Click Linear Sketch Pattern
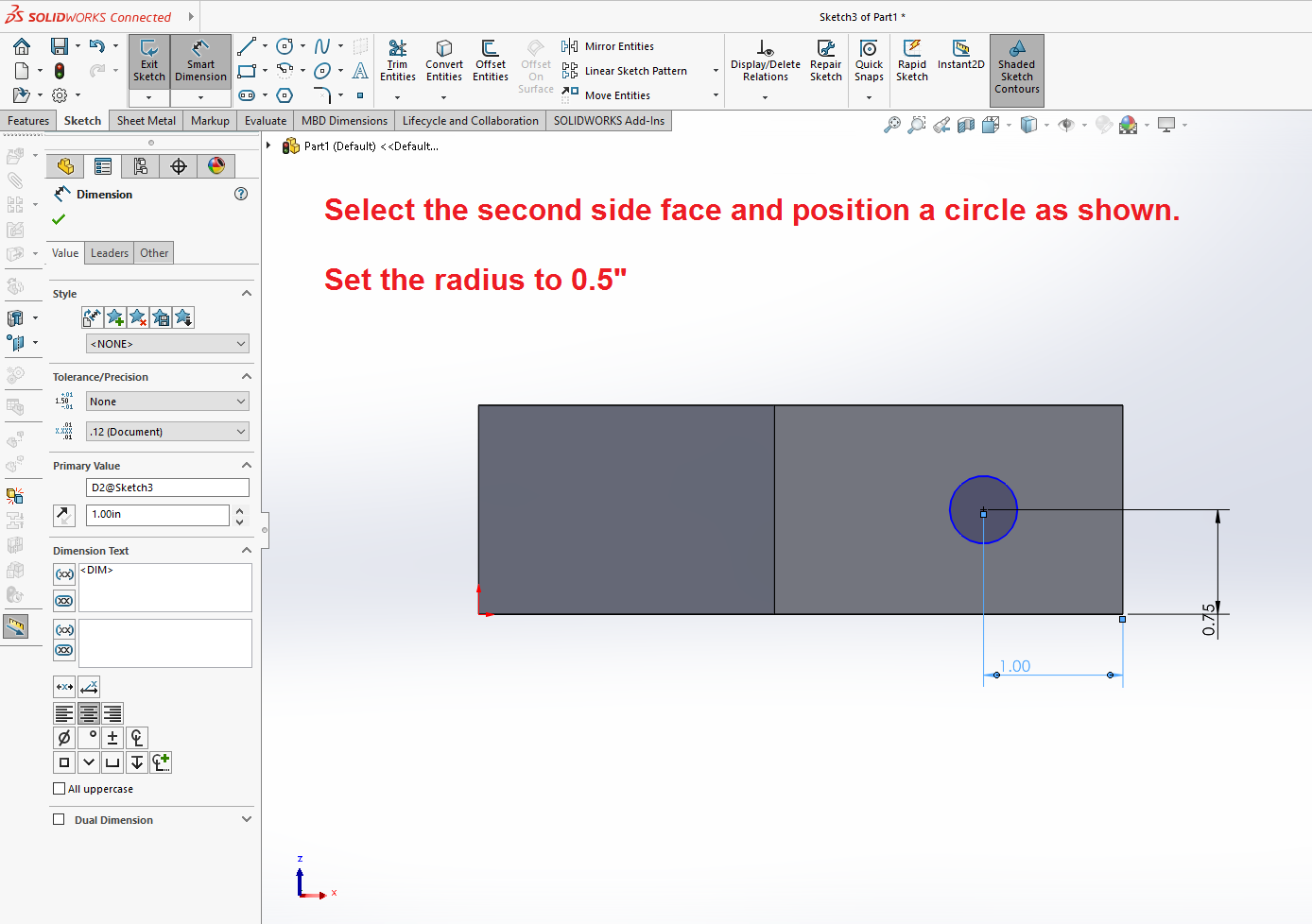 (634, 71)
